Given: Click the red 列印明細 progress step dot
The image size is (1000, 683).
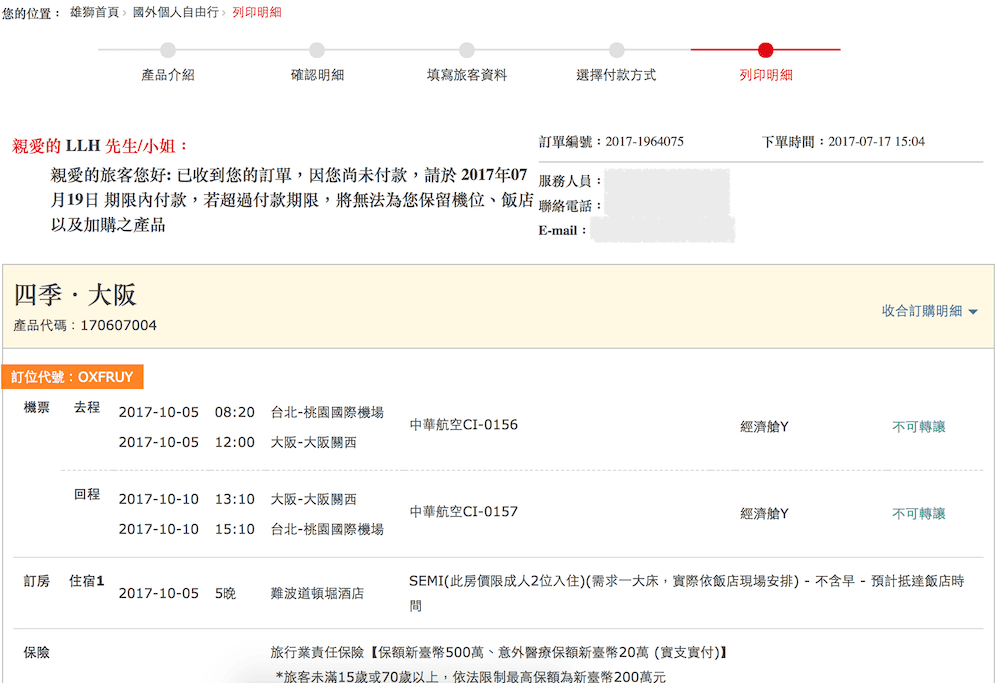Looking at the screenshot, I should point(765,48).
